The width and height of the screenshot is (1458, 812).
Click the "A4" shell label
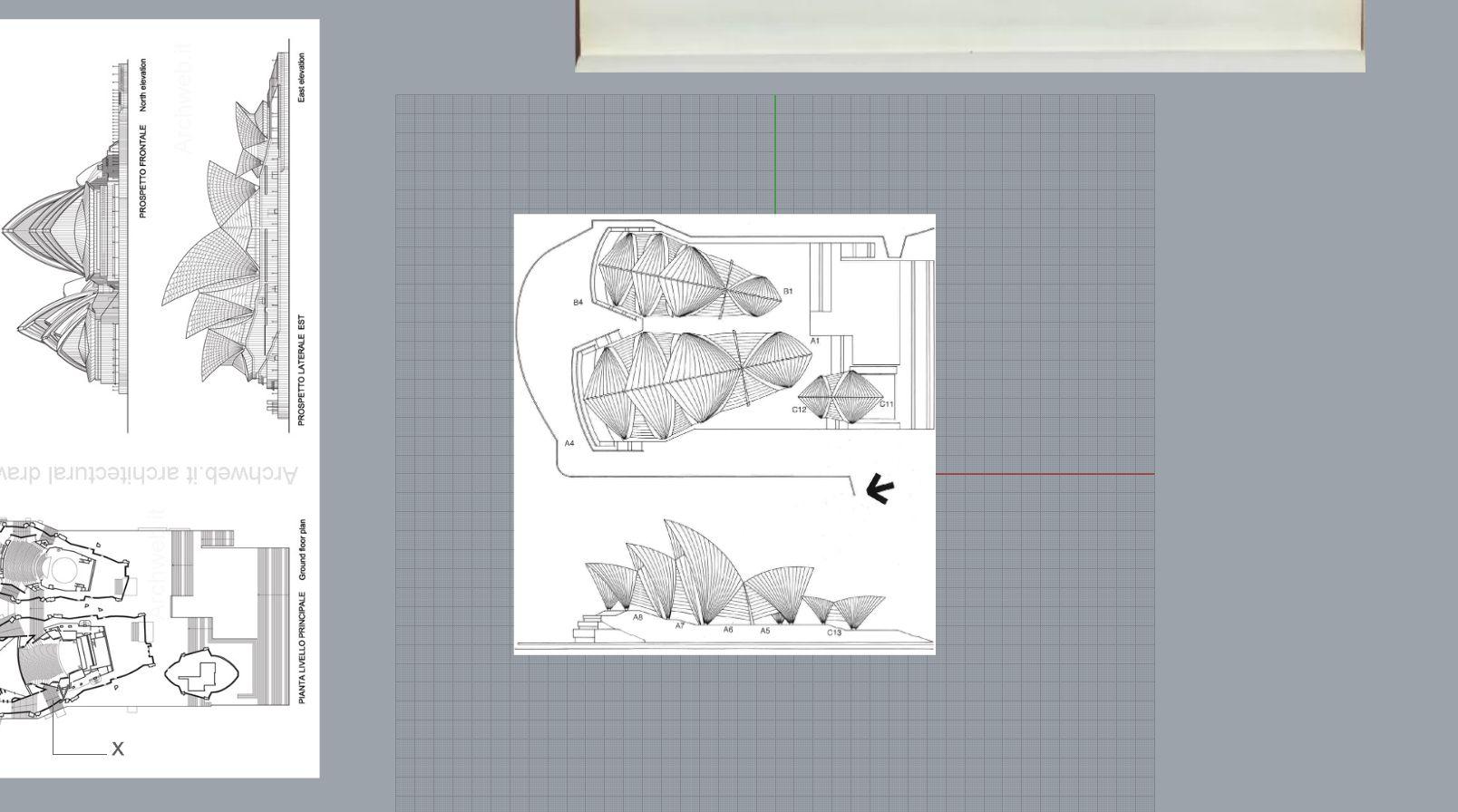[569, 443]
